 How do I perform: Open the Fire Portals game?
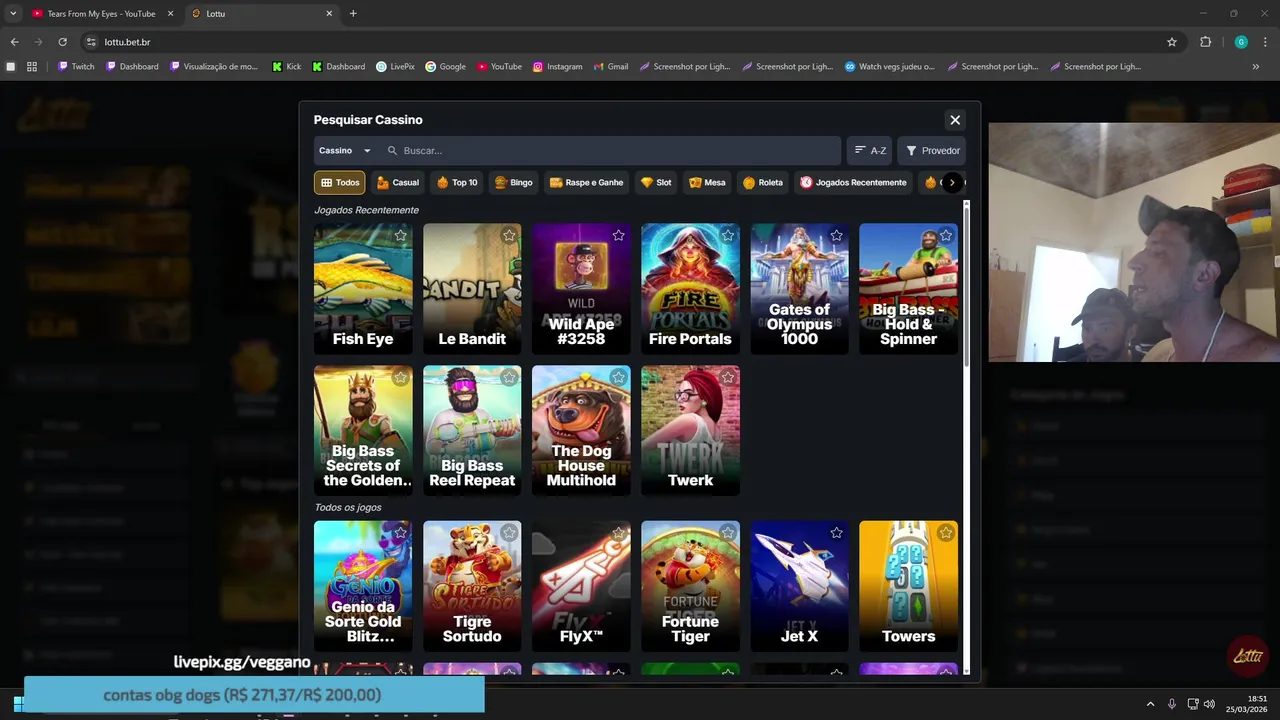coord(690,289)
